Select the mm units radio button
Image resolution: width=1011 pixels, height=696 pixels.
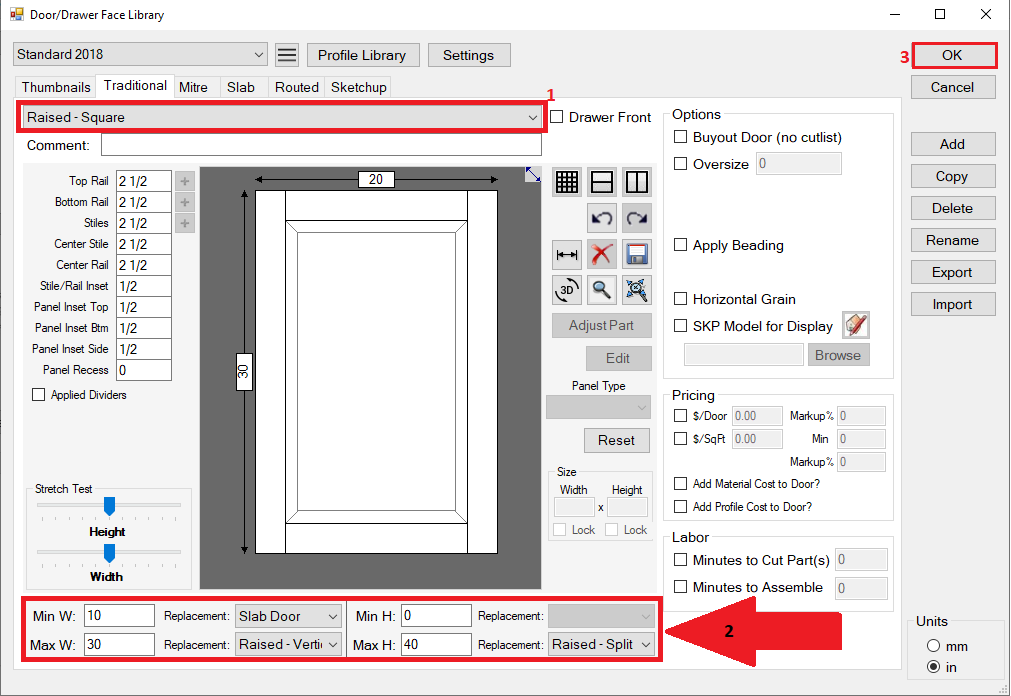(x=934, y=646)
